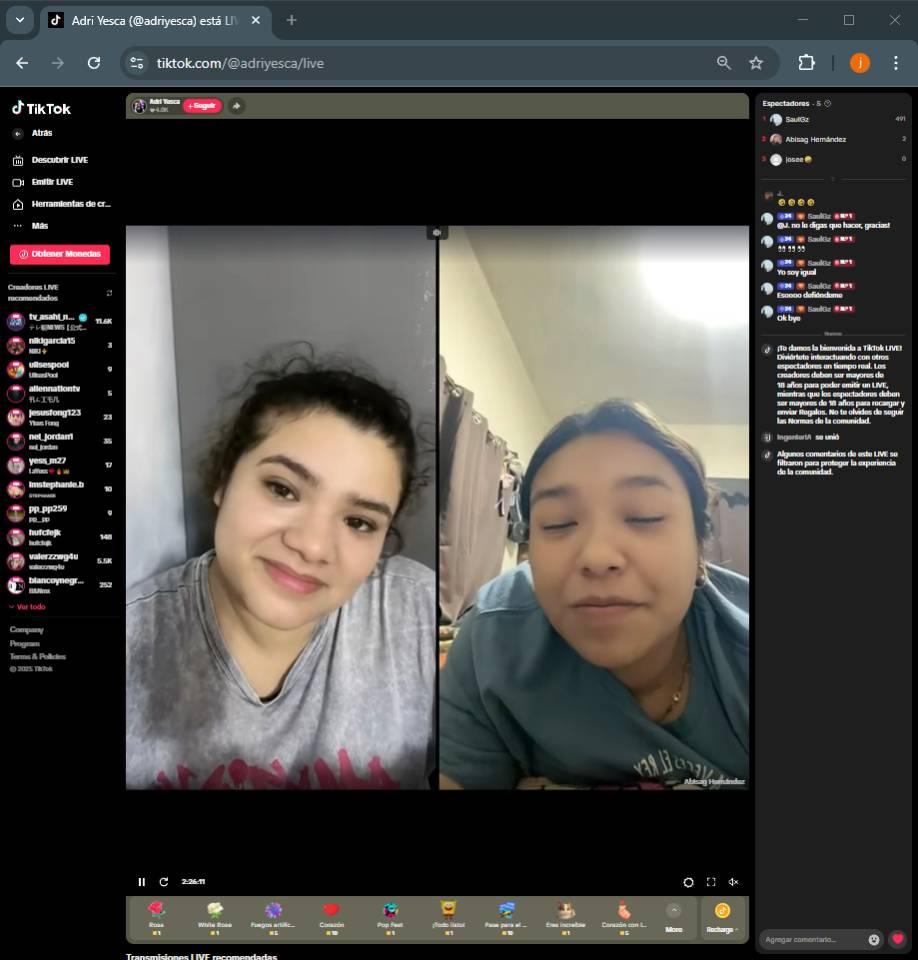Pause the live stream playback
Image resolution: width=918 pixels, height=960 pixels.
[141, 882]
